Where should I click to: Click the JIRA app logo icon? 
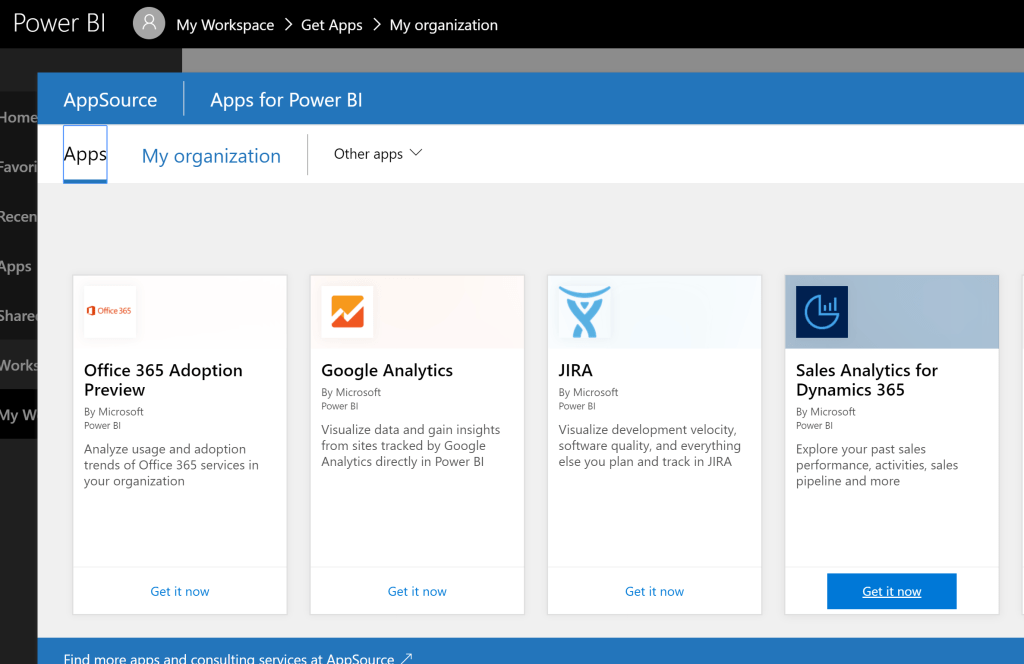[x=584, y=311]
